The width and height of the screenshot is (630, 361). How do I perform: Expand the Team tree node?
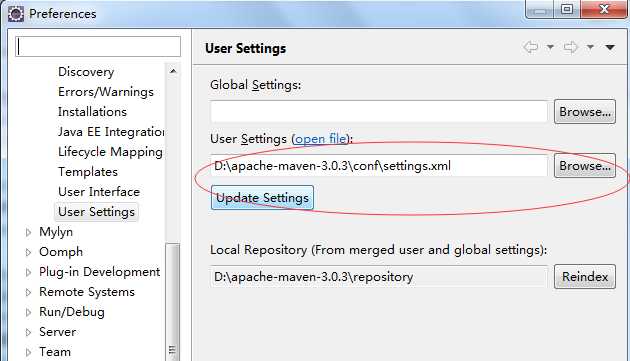coord(28,353)
